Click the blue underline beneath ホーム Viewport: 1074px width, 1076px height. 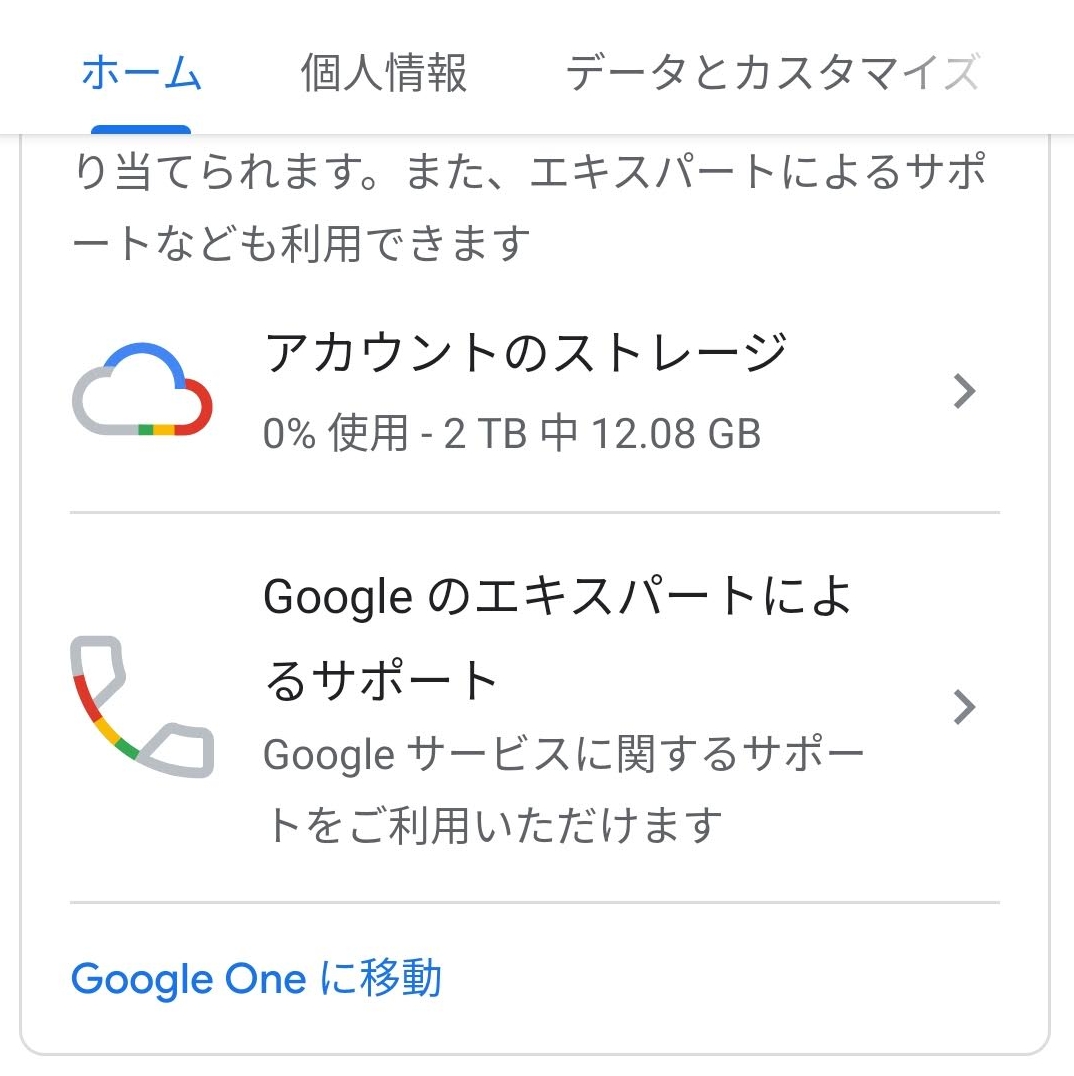coord(141,129)
